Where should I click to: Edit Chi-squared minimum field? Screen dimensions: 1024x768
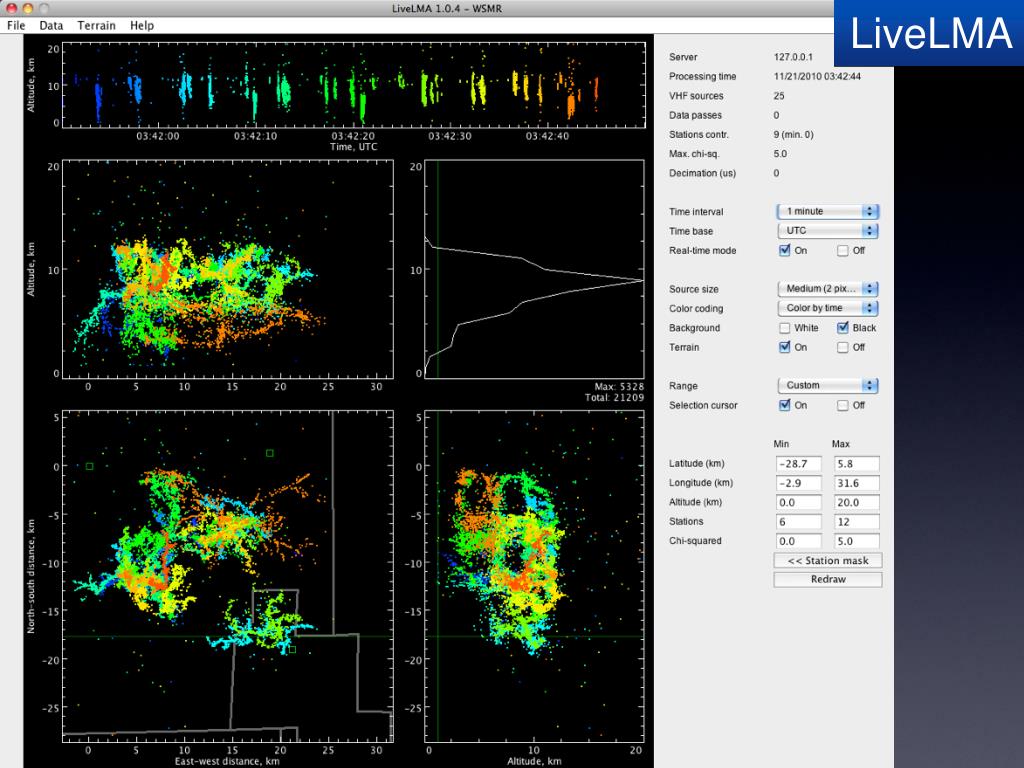click(x=799, y=541)
